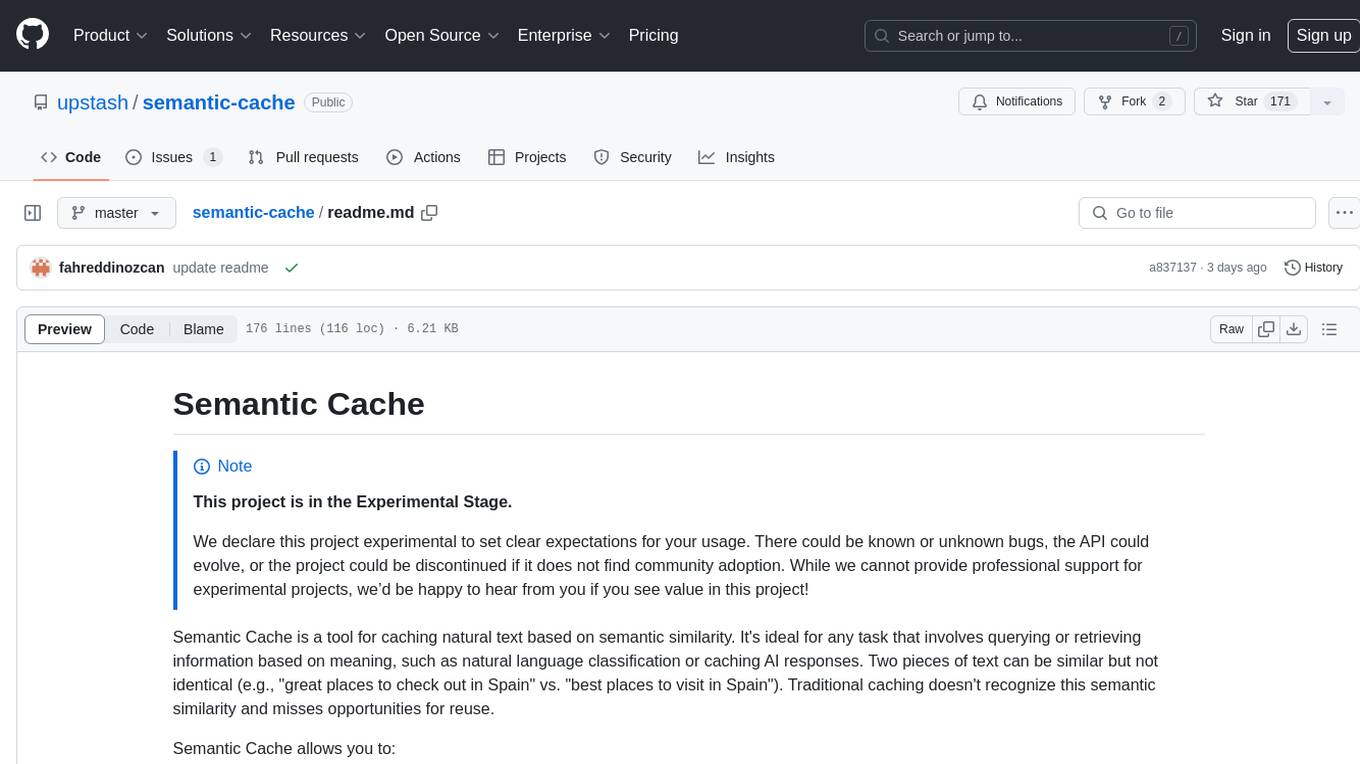The image size is (1360, 764).
Task: Switch to the Issues tab
Action: [x=173, y=157]
